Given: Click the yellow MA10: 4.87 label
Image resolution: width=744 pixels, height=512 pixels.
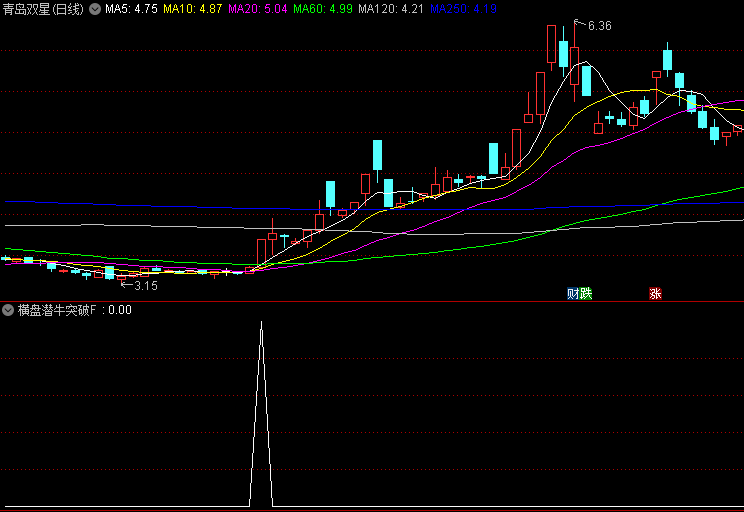Looking at the screenshot, I should coord(193,9).
